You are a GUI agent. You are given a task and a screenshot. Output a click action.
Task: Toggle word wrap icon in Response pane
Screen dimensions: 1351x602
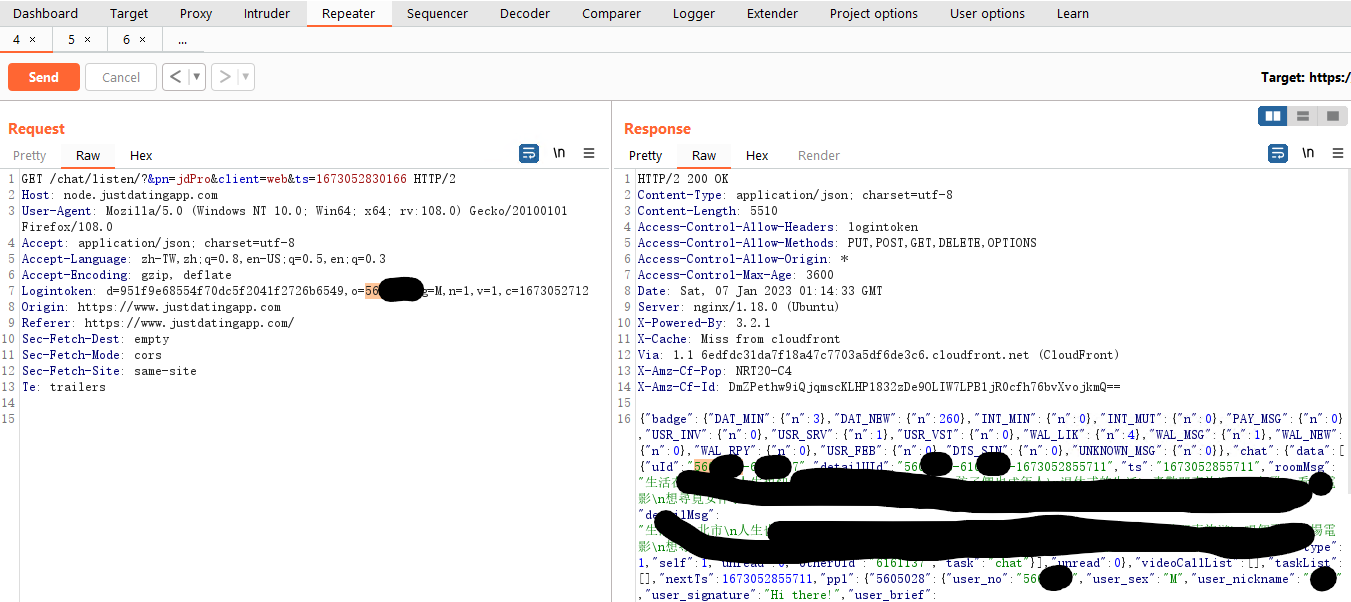pyautogui.click(x=1278, y=153)
